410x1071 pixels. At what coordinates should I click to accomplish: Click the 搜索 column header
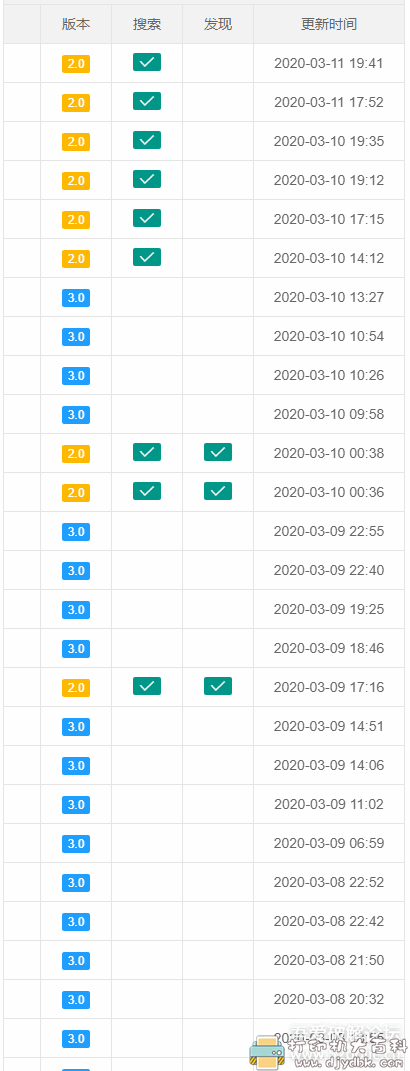tap(147, 25)
